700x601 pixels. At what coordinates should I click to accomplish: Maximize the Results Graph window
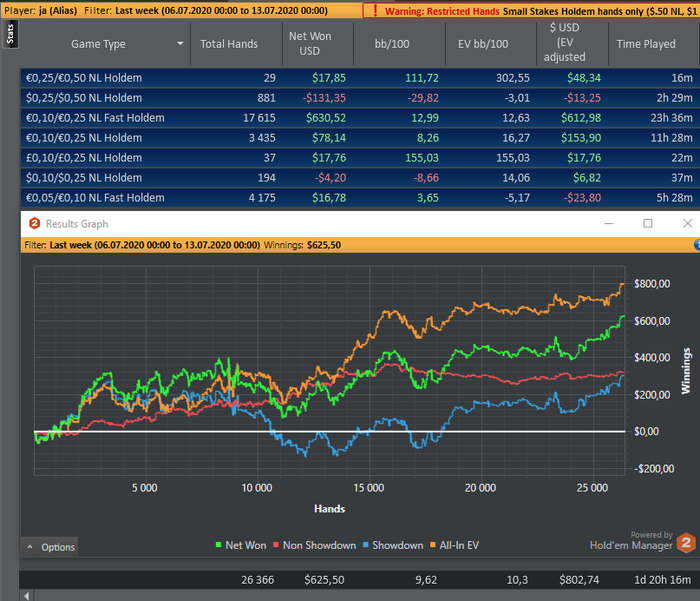click(x=648, y=224)
